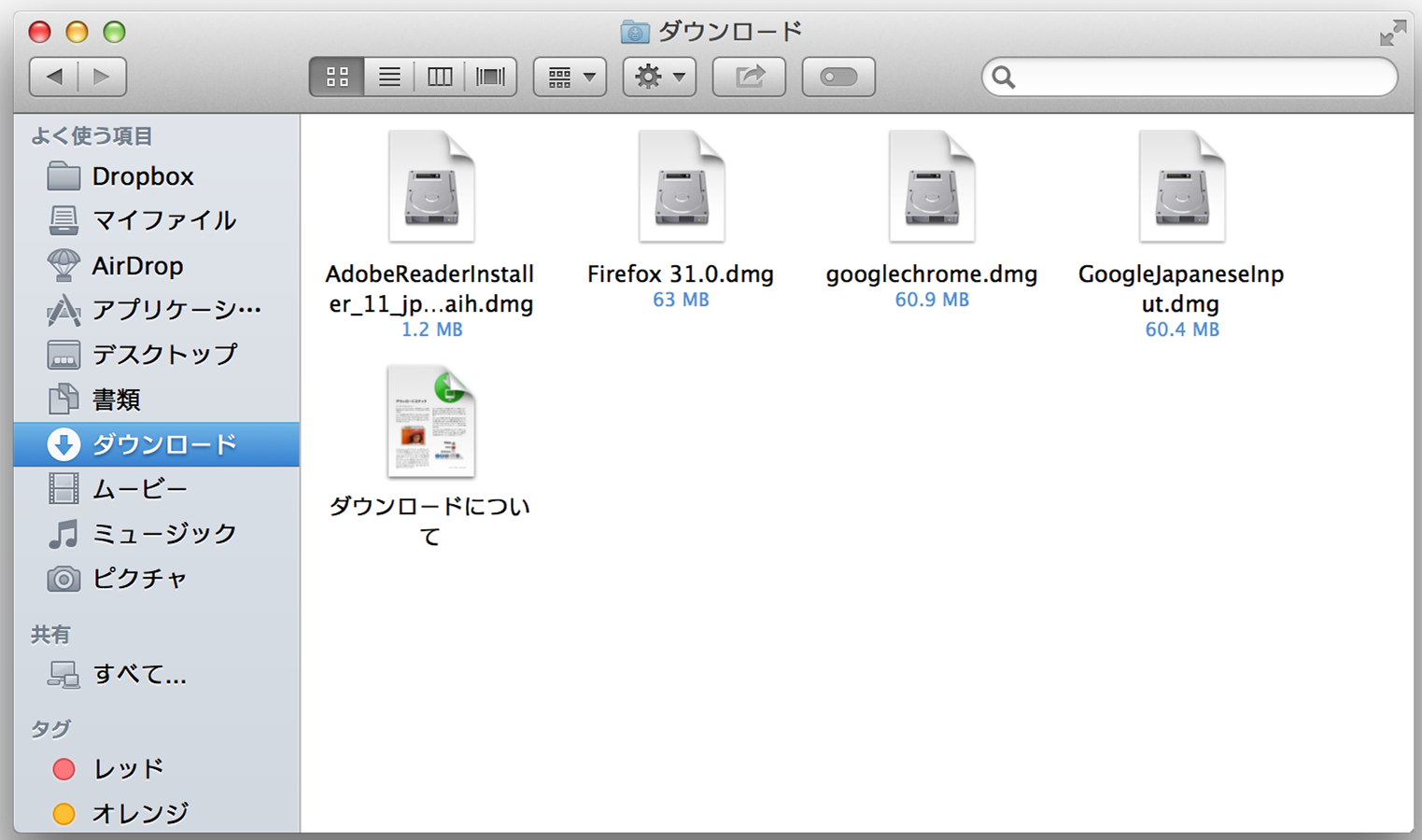Image resolution: width=1422 pixels, height=840 pixels.
Task: Open the Share button in the toolbar
Action: [749, 77]
